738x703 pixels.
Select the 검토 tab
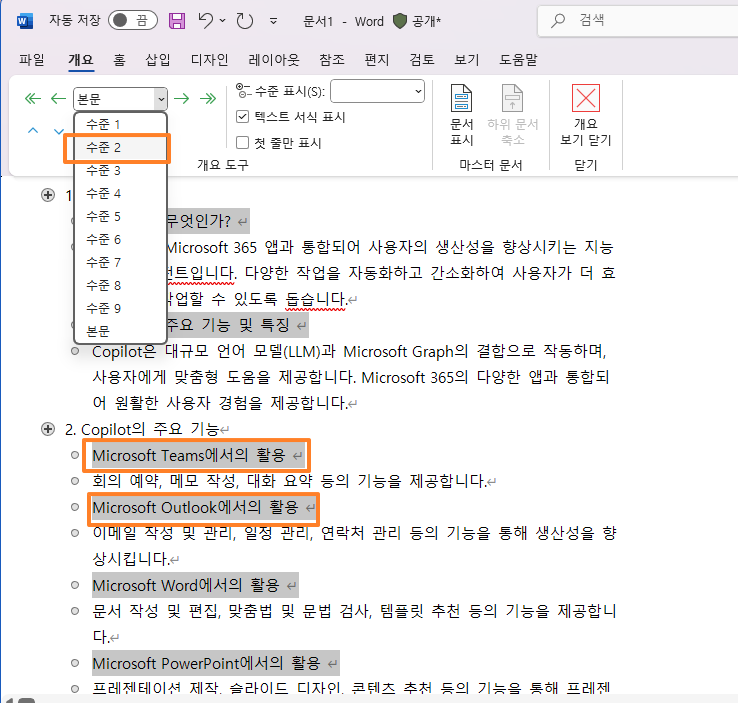pos(422,60)
